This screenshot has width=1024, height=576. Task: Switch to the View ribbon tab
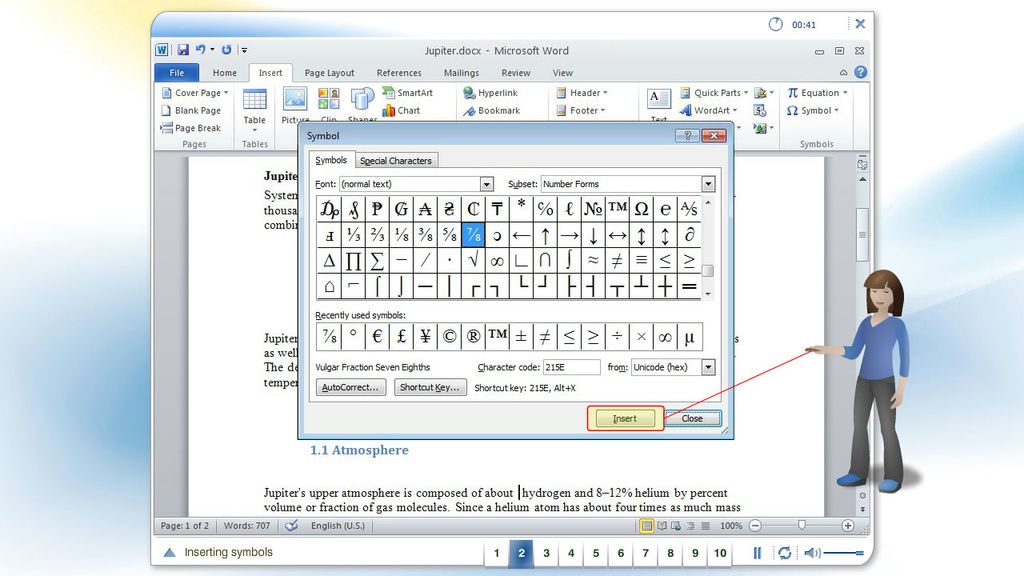click(x=562, y=72)
